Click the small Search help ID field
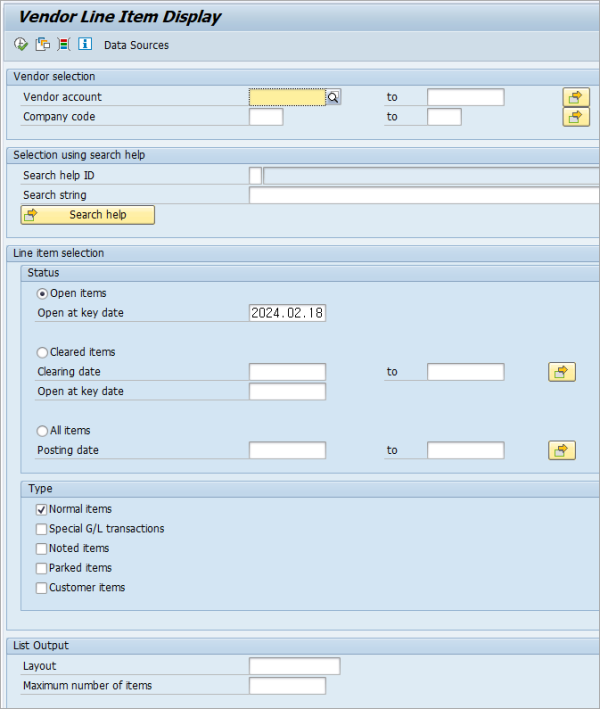600x709 pixels. point(255,176)
